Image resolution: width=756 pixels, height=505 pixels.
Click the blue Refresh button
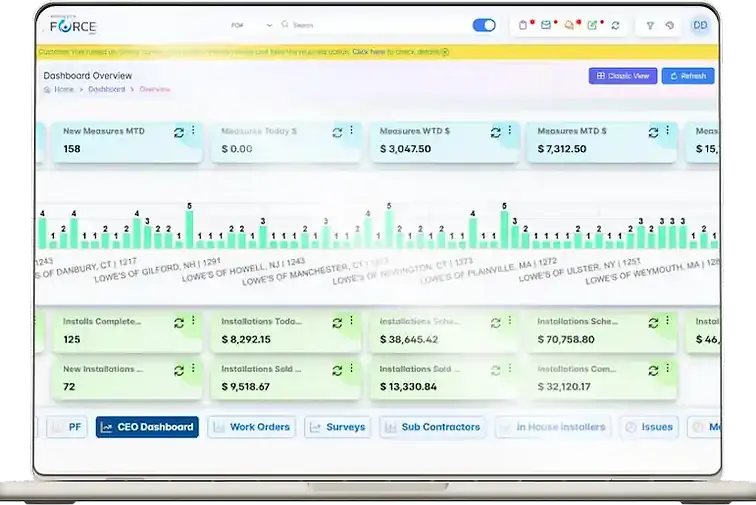point(688,76)
